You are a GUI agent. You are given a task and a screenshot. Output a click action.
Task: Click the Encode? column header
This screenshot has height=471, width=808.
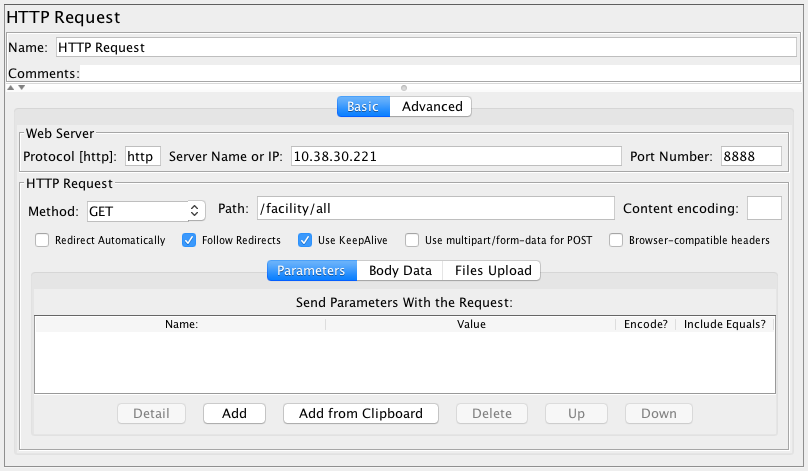pyautogui.click(x=646, y=324)
